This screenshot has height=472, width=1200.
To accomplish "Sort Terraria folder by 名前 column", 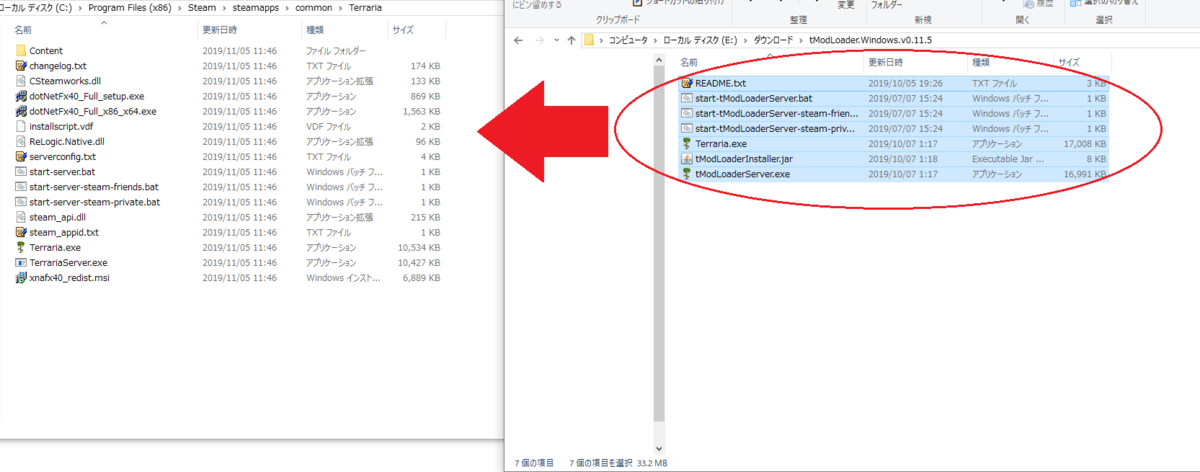I will click(23, 30).
